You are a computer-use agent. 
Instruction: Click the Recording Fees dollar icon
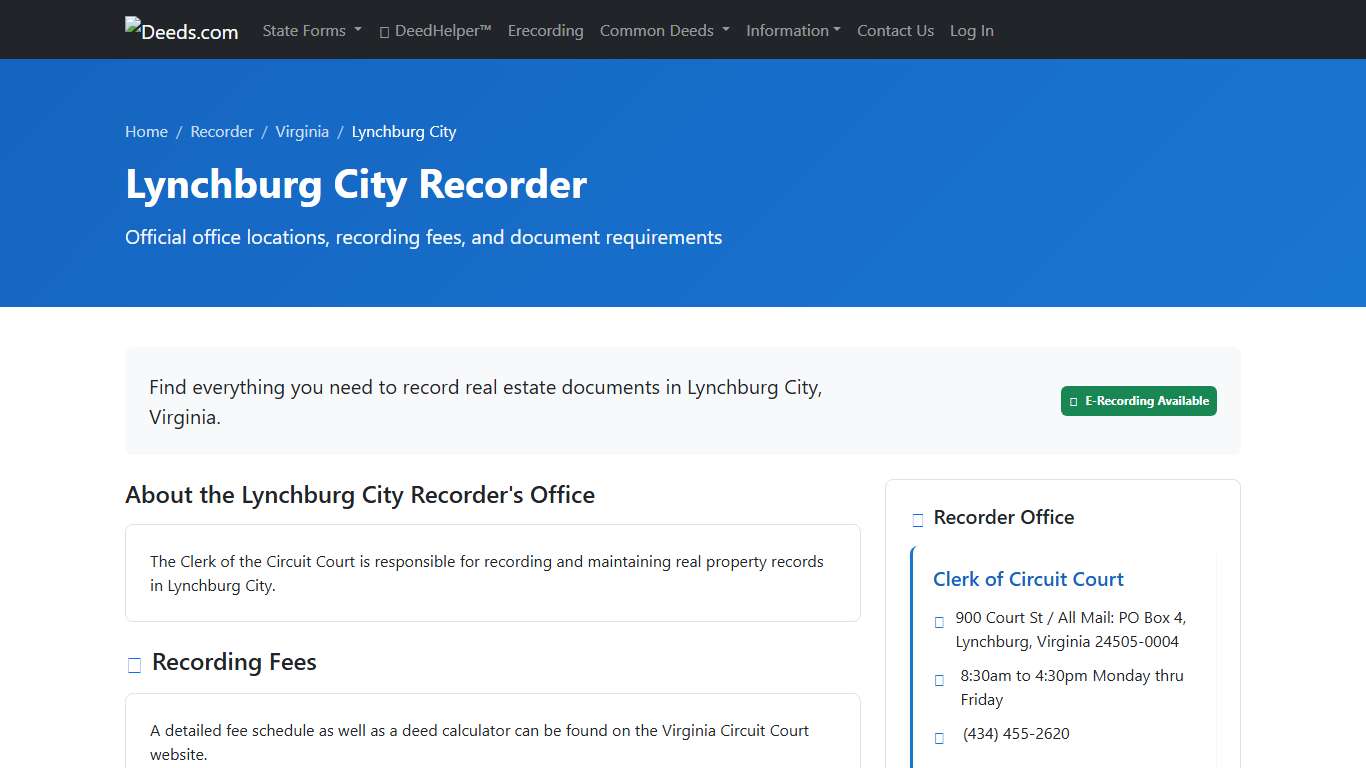click(x=133, y=664)
